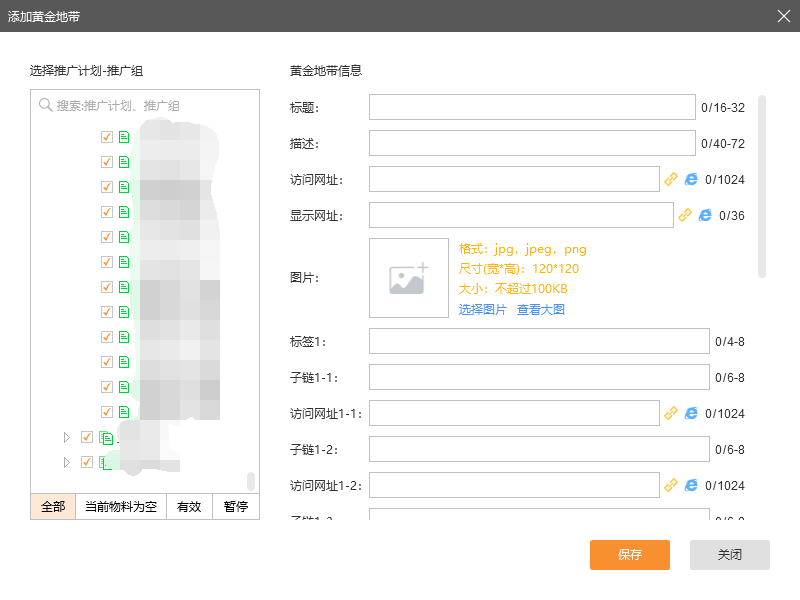Click the 选择图片 link
This screenshot has height=600, width=800.
[483, 310]
